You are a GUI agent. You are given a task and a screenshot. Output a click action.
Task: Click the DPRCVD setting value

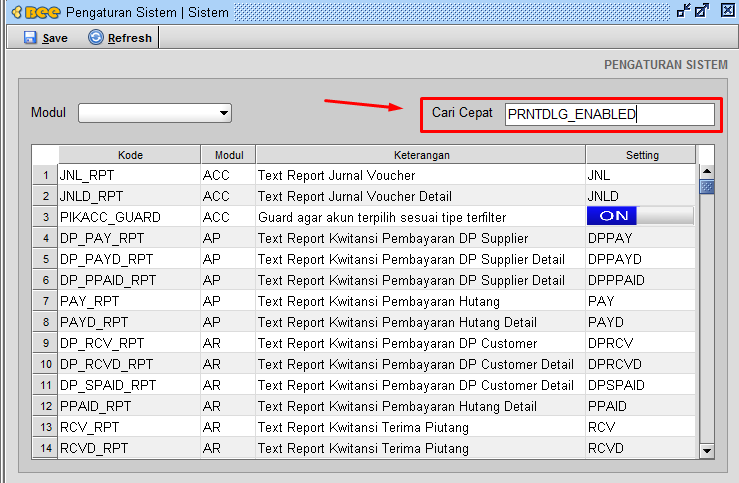640,364
